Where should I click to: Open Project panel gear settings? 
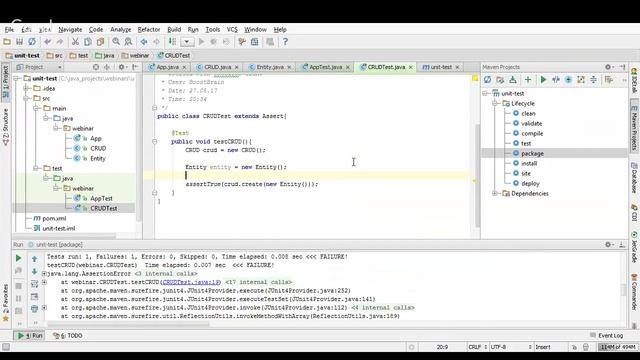click(x=122, y=67)
